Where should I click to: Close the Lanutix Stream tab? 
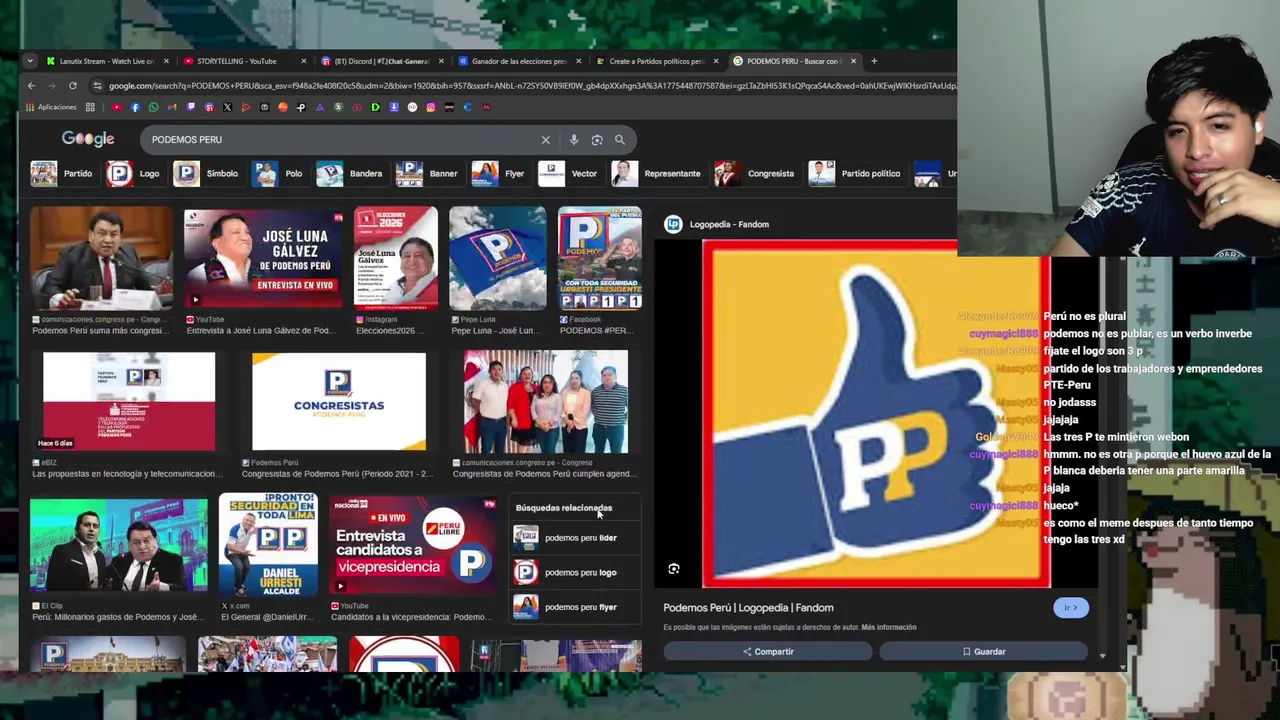pyautogui.click(x=166, y=61)
